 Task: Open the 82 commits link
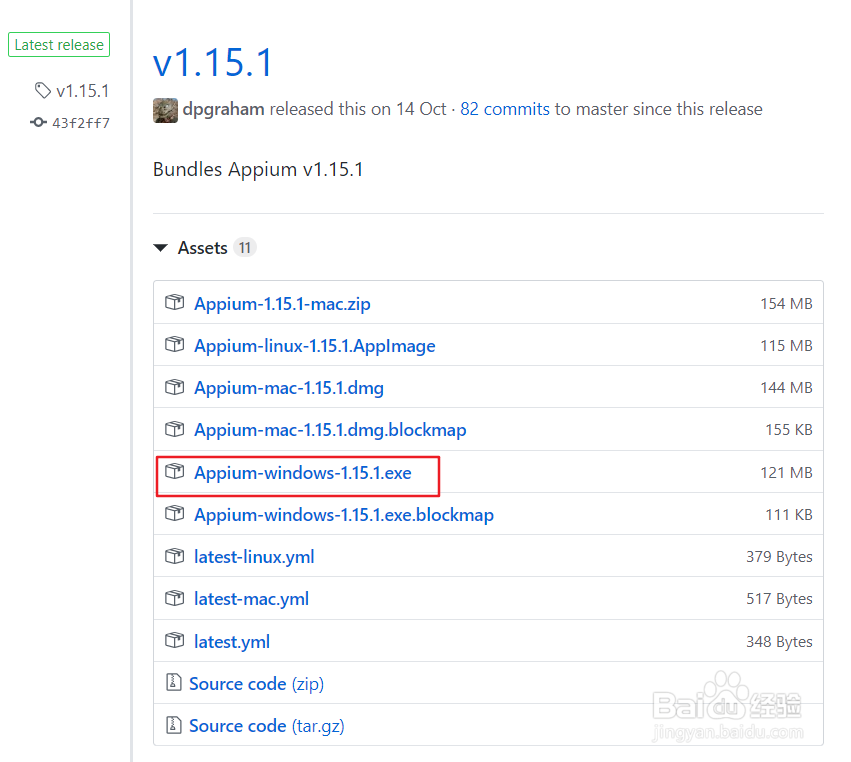[505, 109]
